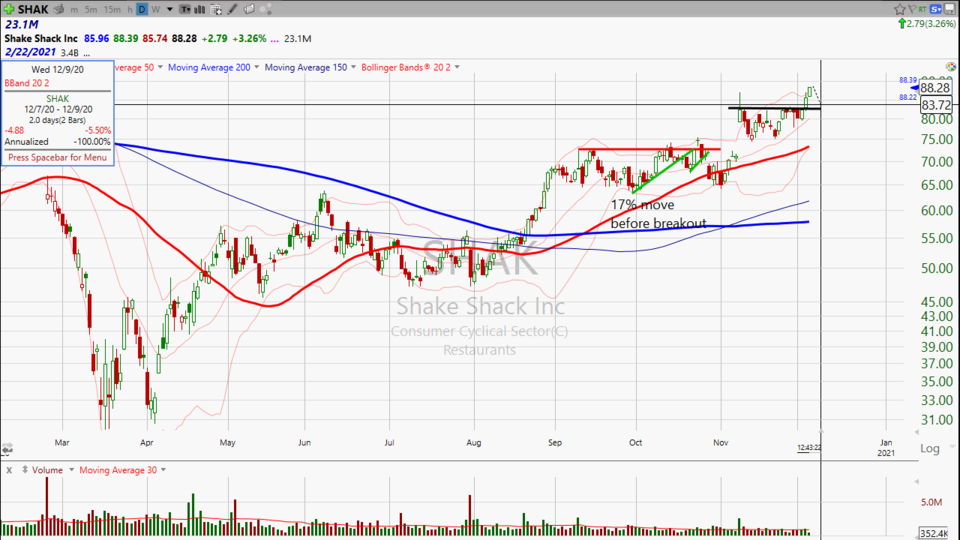Select the Weekly (W) timeframe
Image resolution: width=960 pixels, height=540 pixels.
tap(156, 10)
